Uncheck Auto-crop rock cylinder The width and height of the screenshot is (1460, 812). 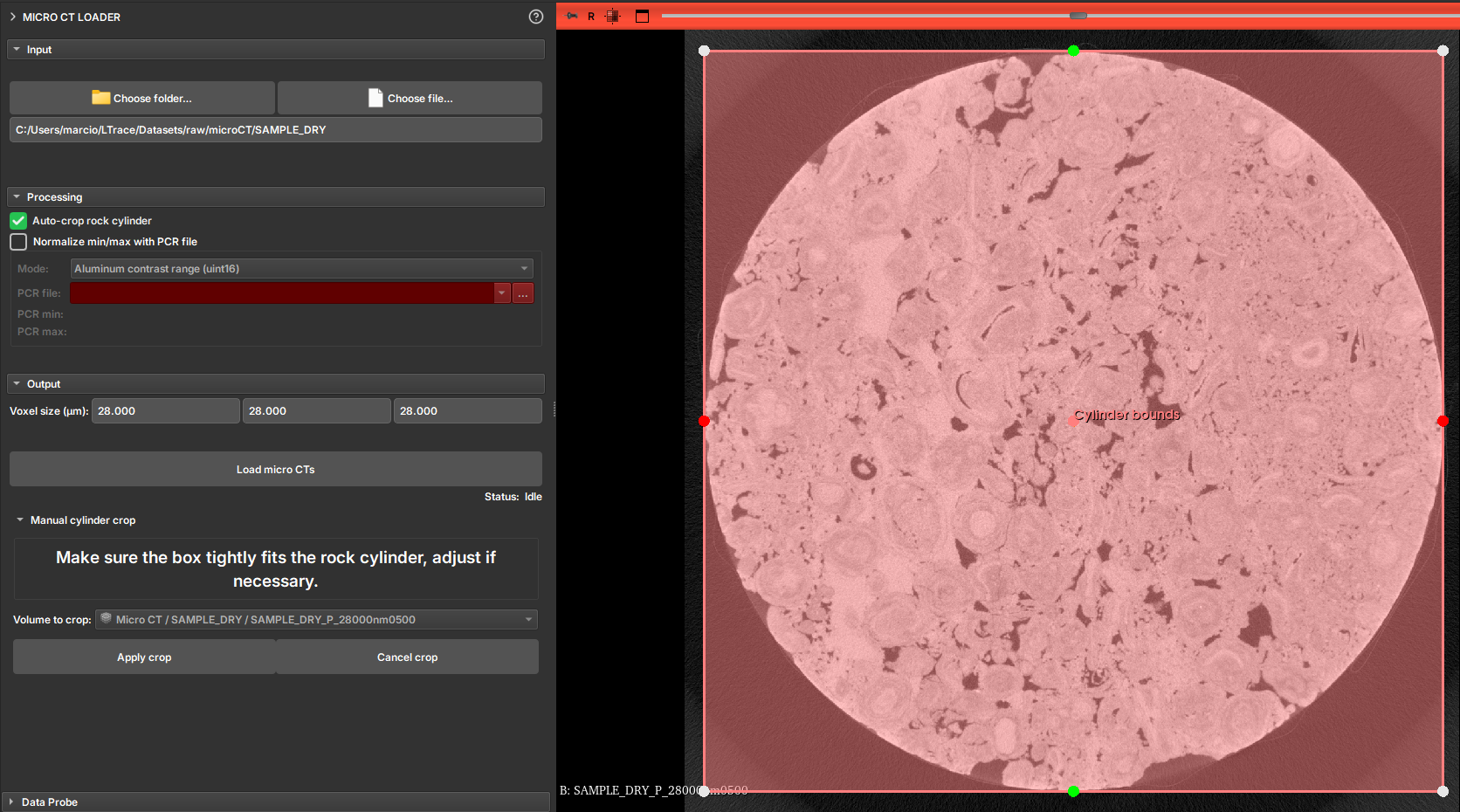(x=18, y=221)
